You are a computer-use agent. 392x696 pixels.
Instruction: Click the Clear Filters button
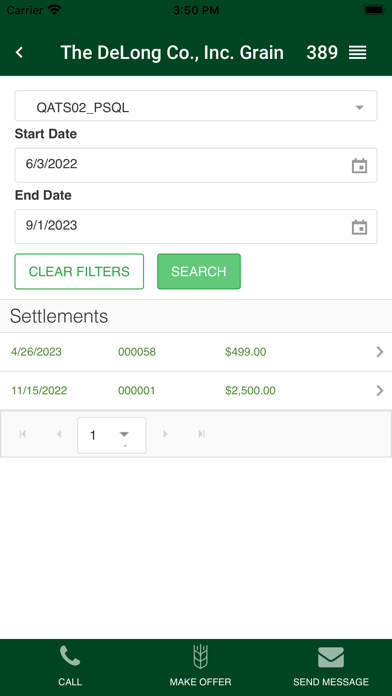pyautogui.click(x=79, y=271)
